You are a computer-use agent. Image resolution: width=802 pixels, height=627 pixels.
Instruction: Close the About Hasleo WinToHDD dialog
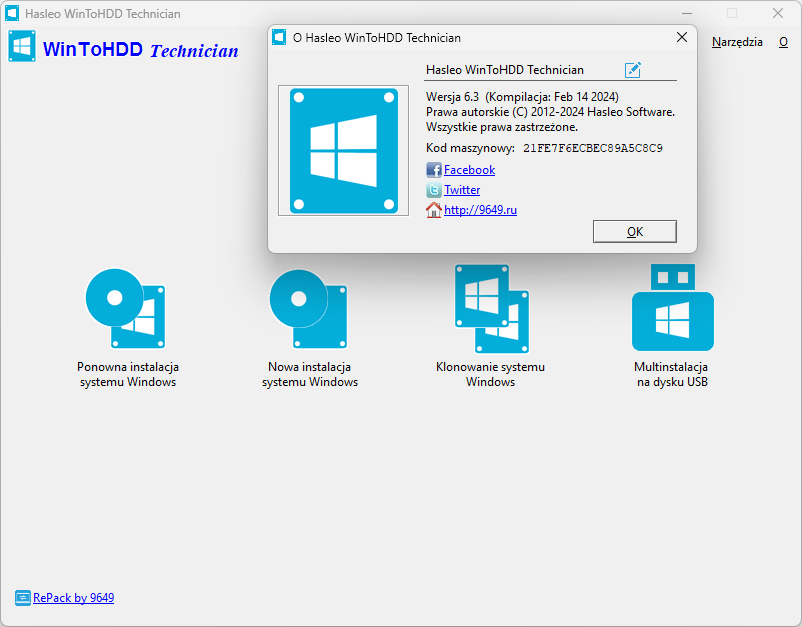coord(682,37)
